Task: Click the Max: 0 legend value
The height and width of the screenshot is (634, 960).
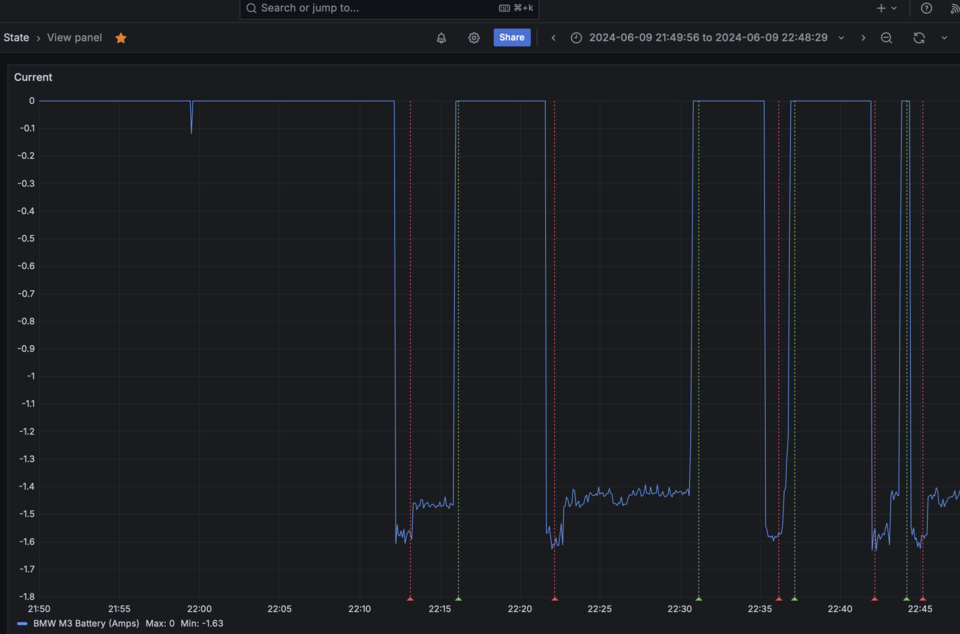Action: [160, 623]
